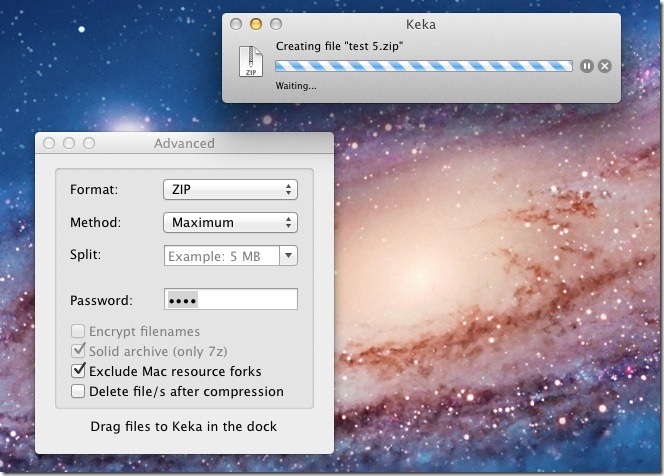The width and height of the screenshot is (664, 476).
Task: Click the Advanced window title
Action: tap(184, 143)
